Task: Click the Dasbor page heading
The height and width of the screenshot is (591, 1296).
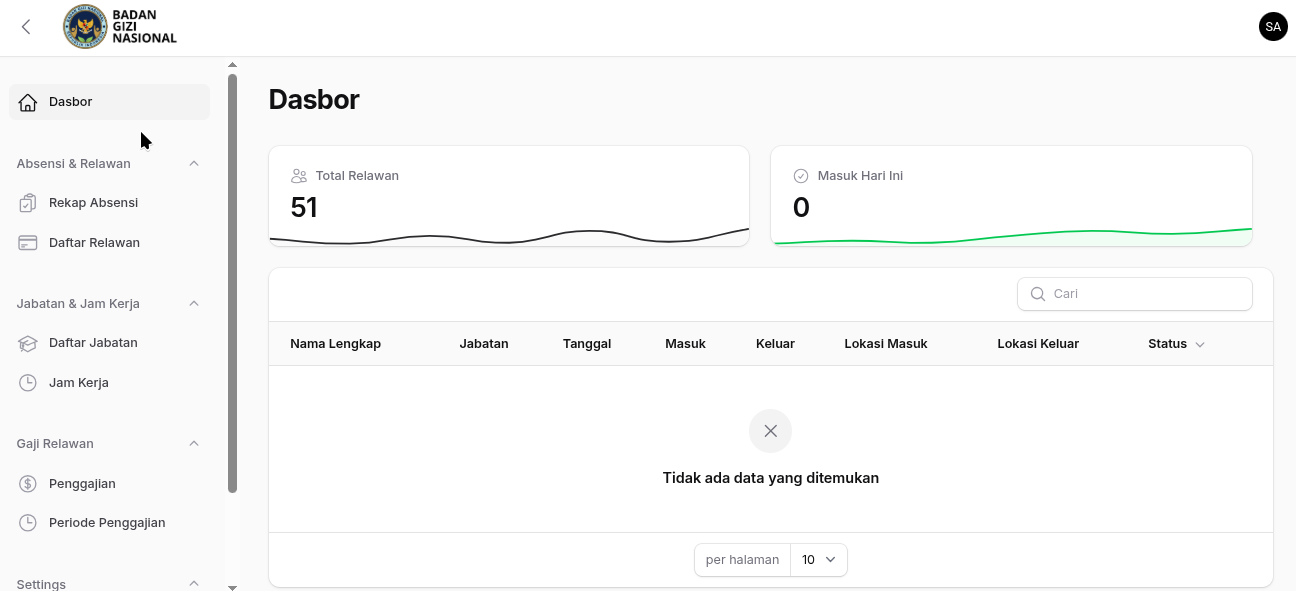Action: tap(314, 100)
